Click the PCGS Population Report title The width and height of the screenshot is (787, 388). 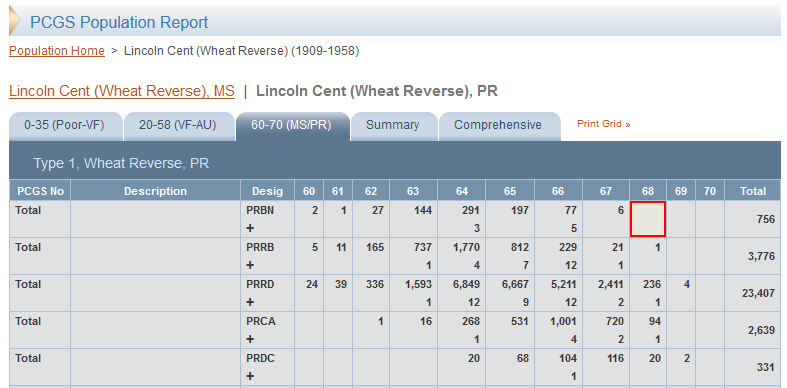pos(119,22)
